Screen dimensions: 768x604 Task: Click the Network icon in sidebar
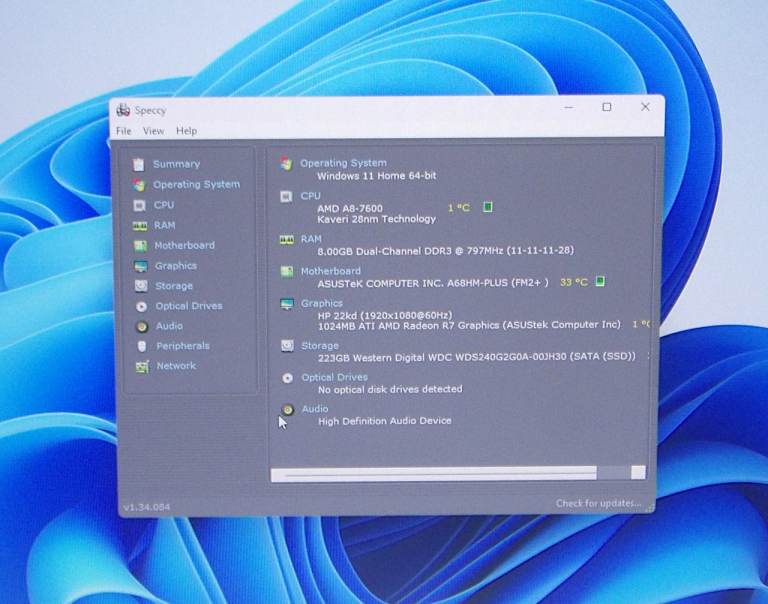[142, 366]
